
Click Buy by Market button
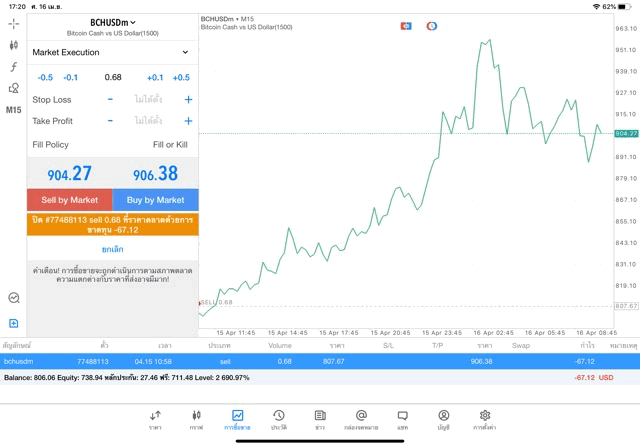156,200
